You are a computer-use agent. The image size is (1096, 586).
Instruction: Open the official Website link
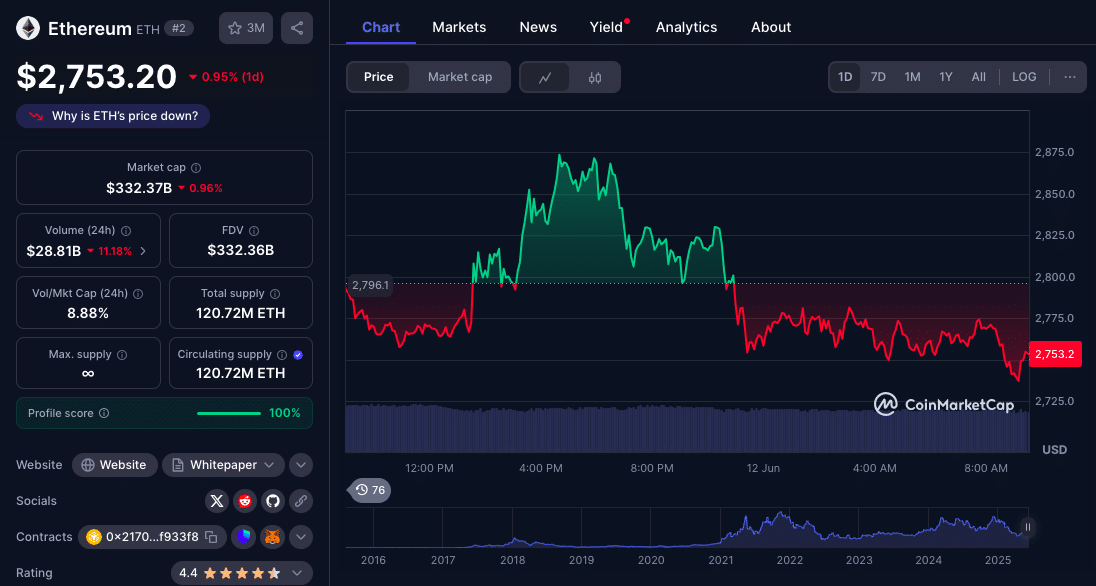click(x=114, y=465)
